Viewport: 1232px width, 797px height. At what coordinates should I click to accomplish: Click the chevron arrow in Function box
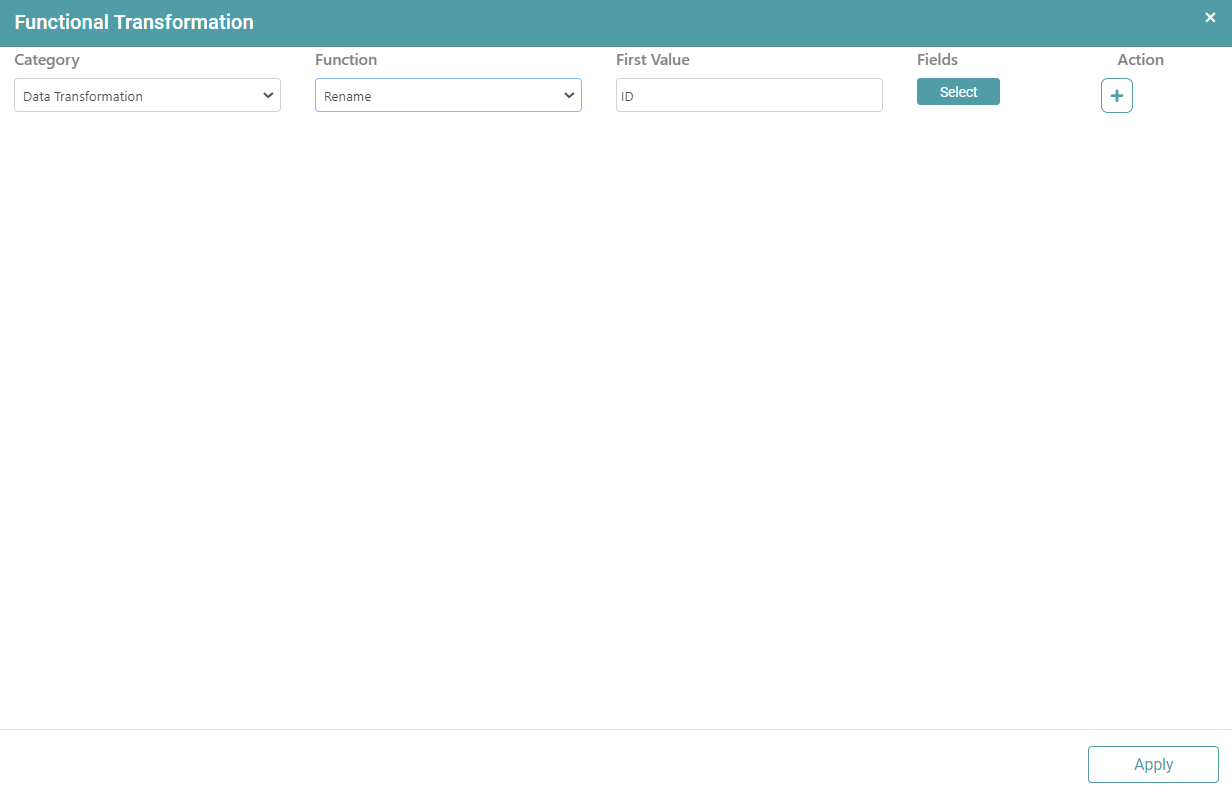(x=569, y=96)
